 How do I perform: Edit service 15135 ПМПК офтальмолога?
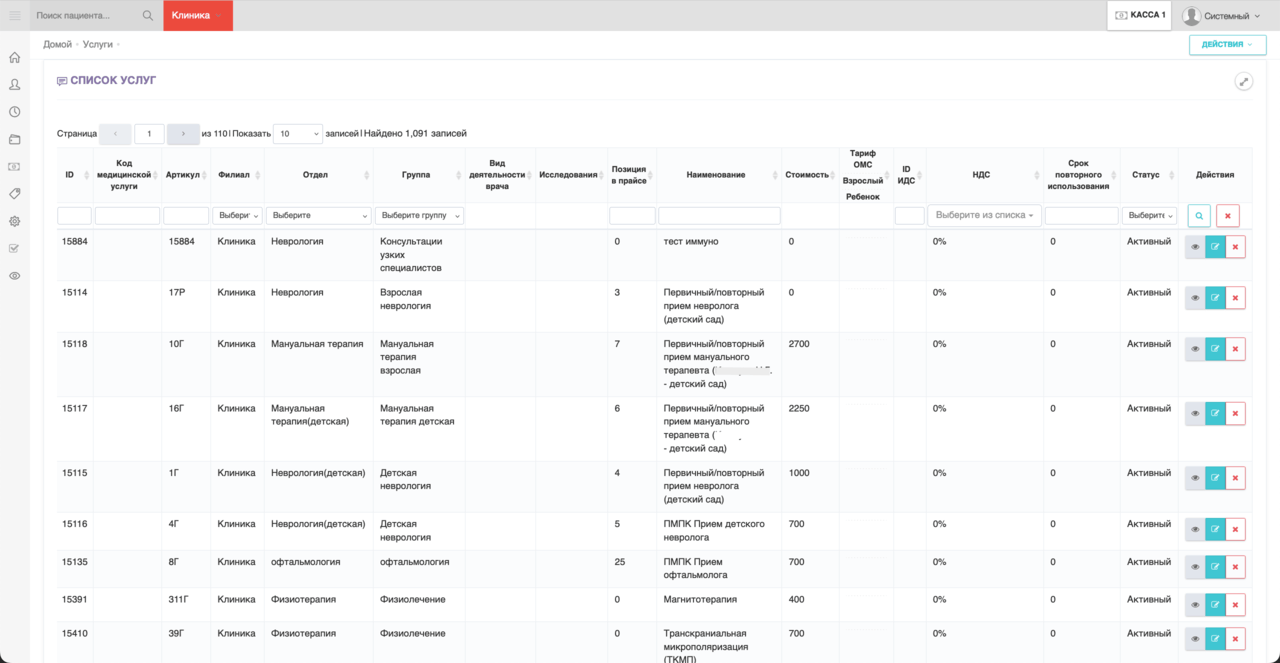[1215, 567]
